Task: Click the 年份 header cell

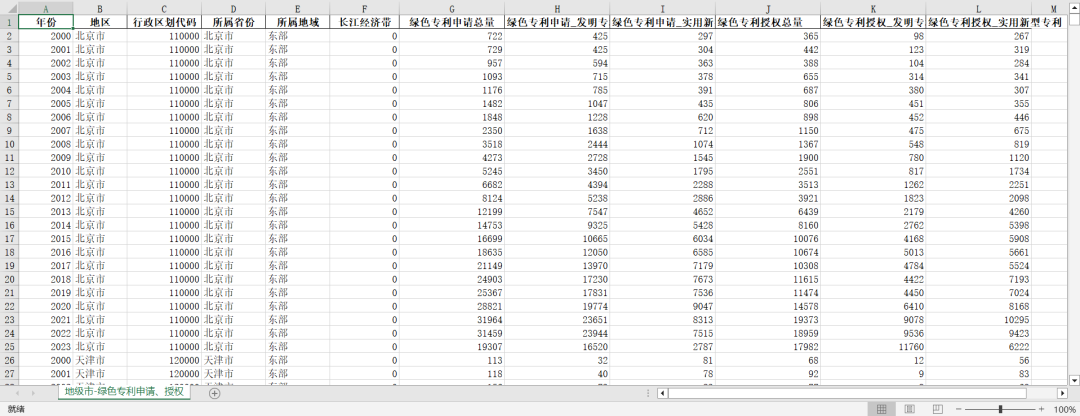Action: coord(45,22)
